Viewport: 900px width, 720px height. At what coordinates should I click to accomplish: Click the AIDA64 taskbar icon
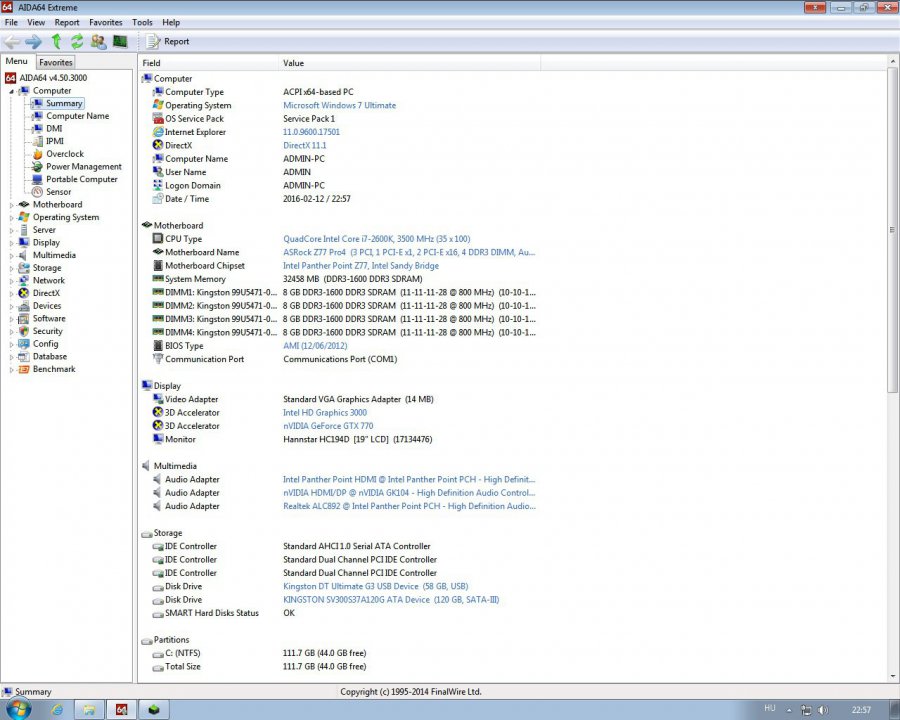point(121,710)
